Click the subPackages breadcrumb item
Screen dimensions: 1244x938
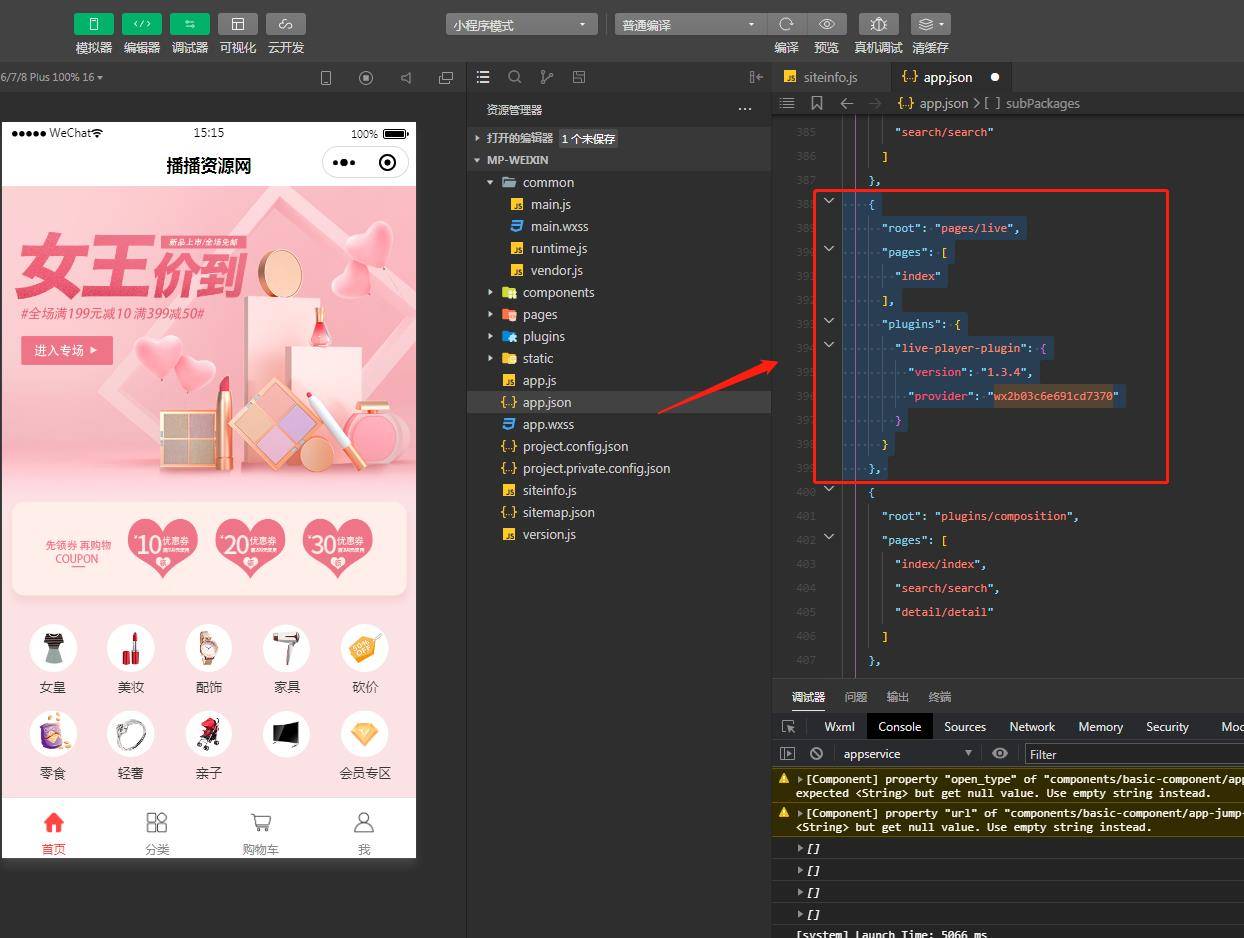(x=1042, y=103)
